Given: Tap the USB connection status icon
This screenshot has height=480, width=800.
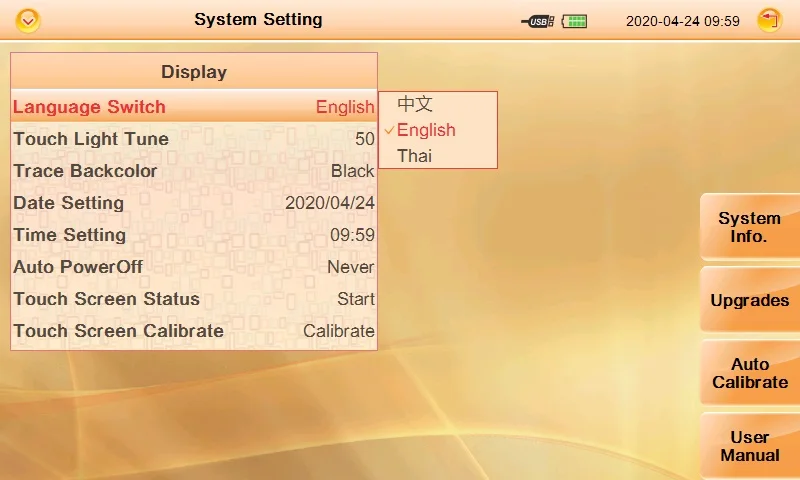Looking at the screenshot, I should (x=538, y=21).
